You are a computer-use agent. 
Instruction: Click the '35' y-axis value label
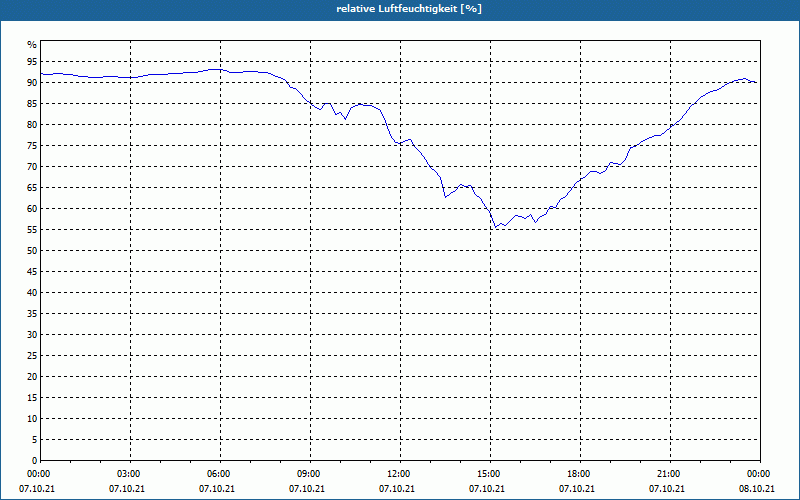(32, 314)
